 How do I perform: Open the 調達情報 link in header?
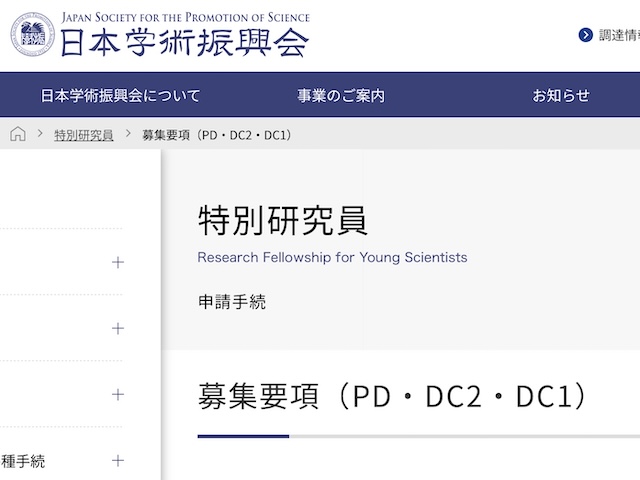point(620,35)
